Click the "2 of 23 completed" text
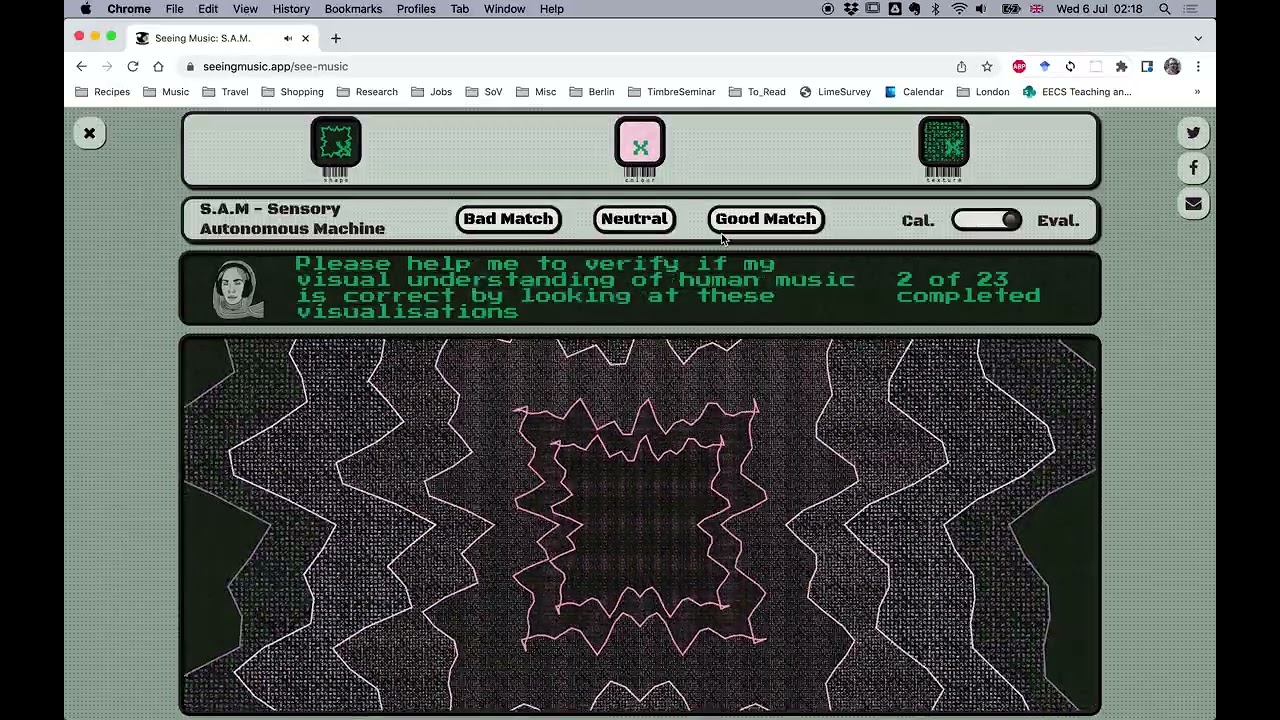The image size is (1280, 720). [968, 287]
